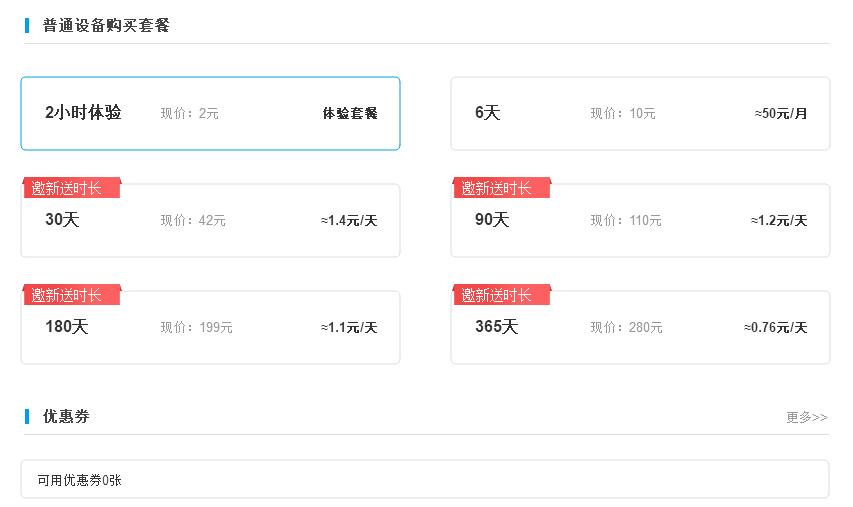Image resolution: width=853 pixels, height=507 pixels.
Task: Click the 优惠券 section heading
Action: (x=66, y=416)
